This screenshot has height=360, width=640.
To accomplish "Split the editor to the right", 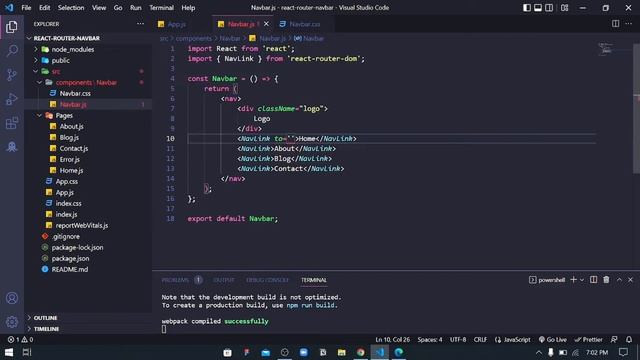I will pos(615,24).
